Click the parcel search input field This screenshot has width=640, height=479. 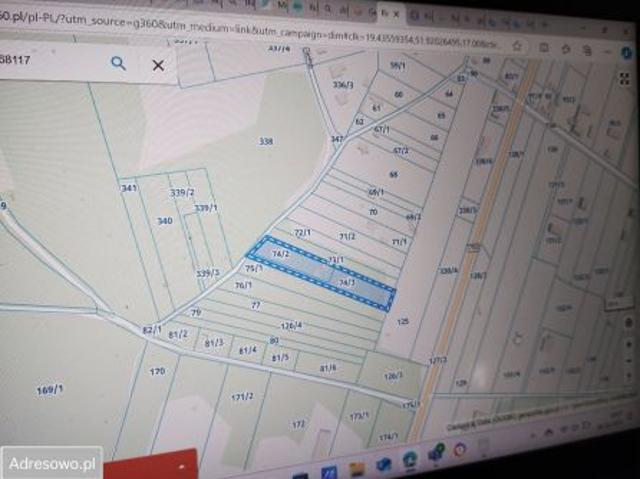(50, 64)
